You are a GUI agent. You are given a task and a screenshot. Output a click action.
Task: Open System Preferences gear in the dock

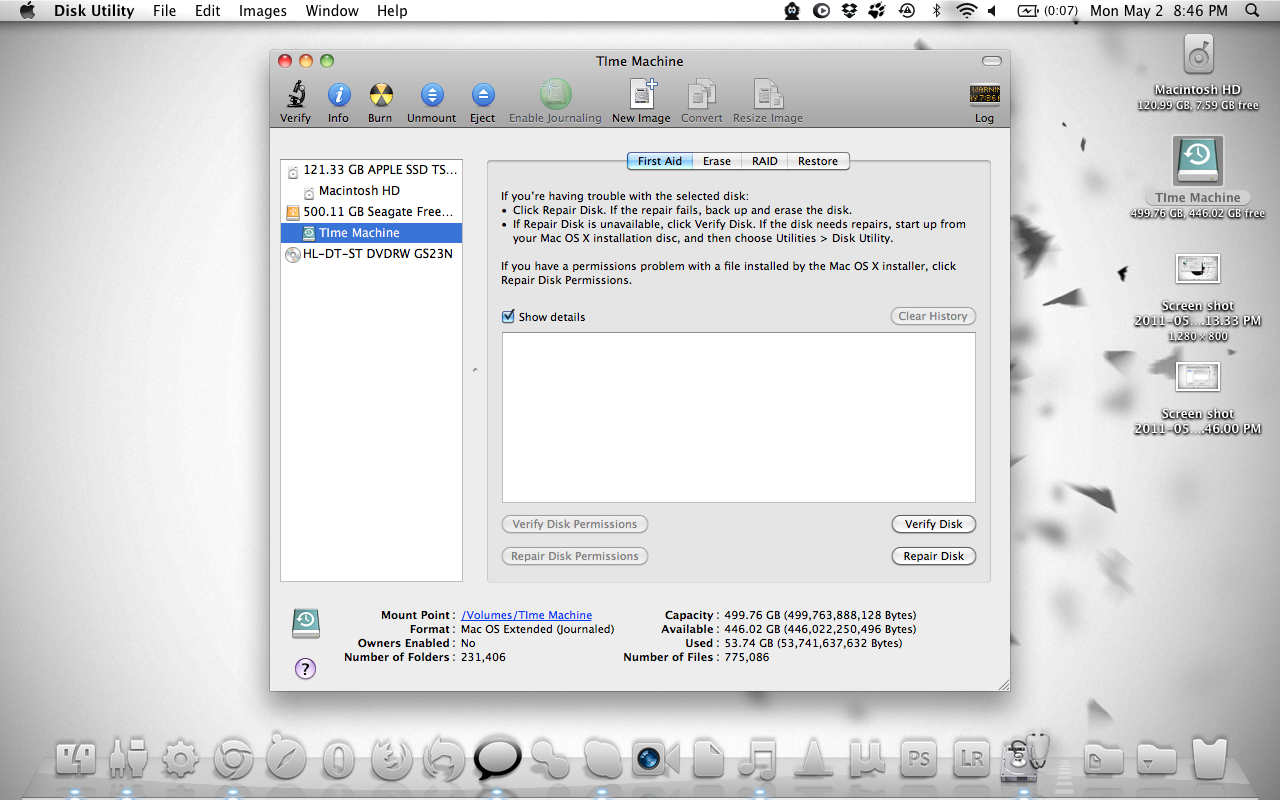coord(180,760)
